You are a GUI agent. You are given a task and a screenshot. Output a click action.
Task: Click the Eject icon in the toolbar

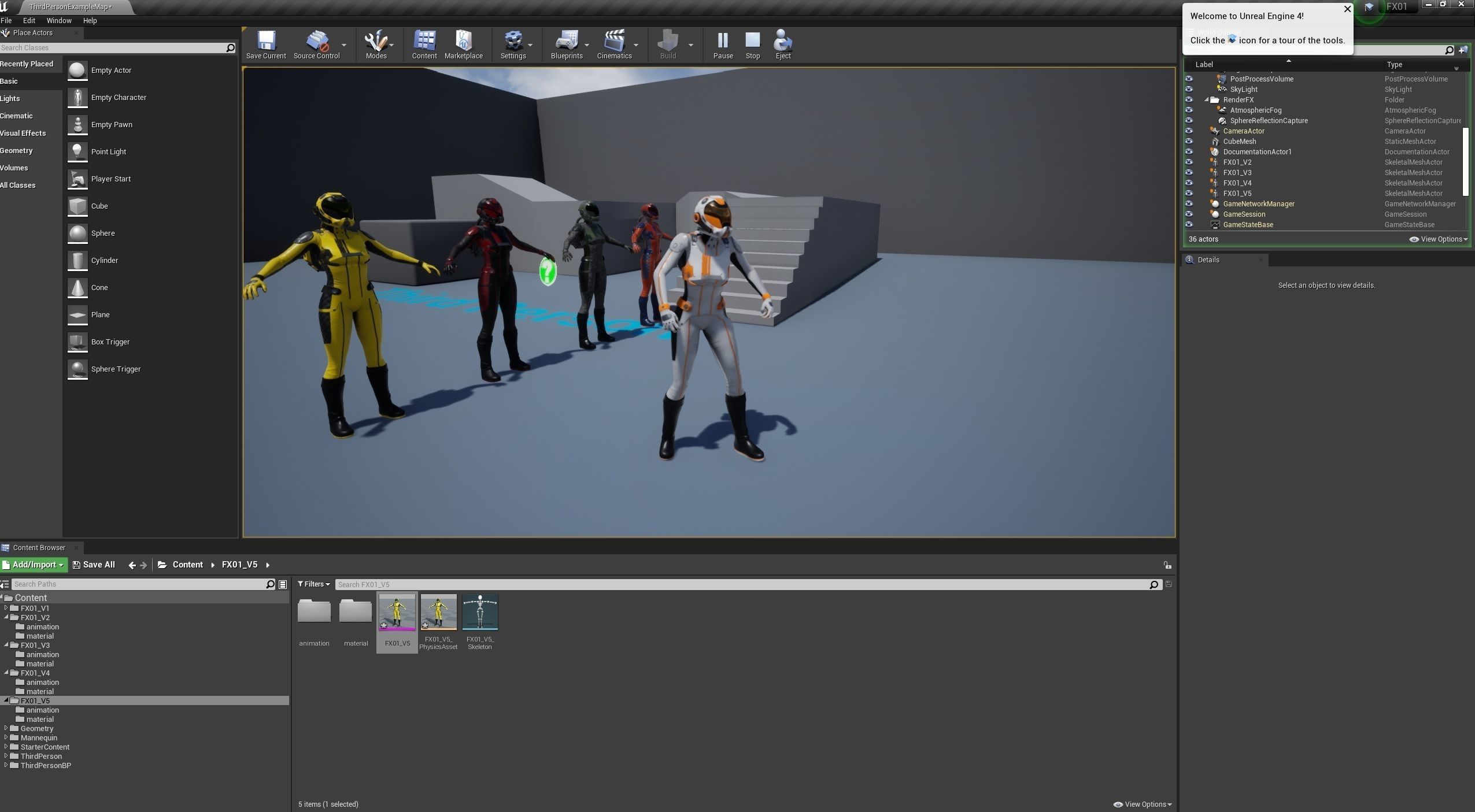point(783,44)
